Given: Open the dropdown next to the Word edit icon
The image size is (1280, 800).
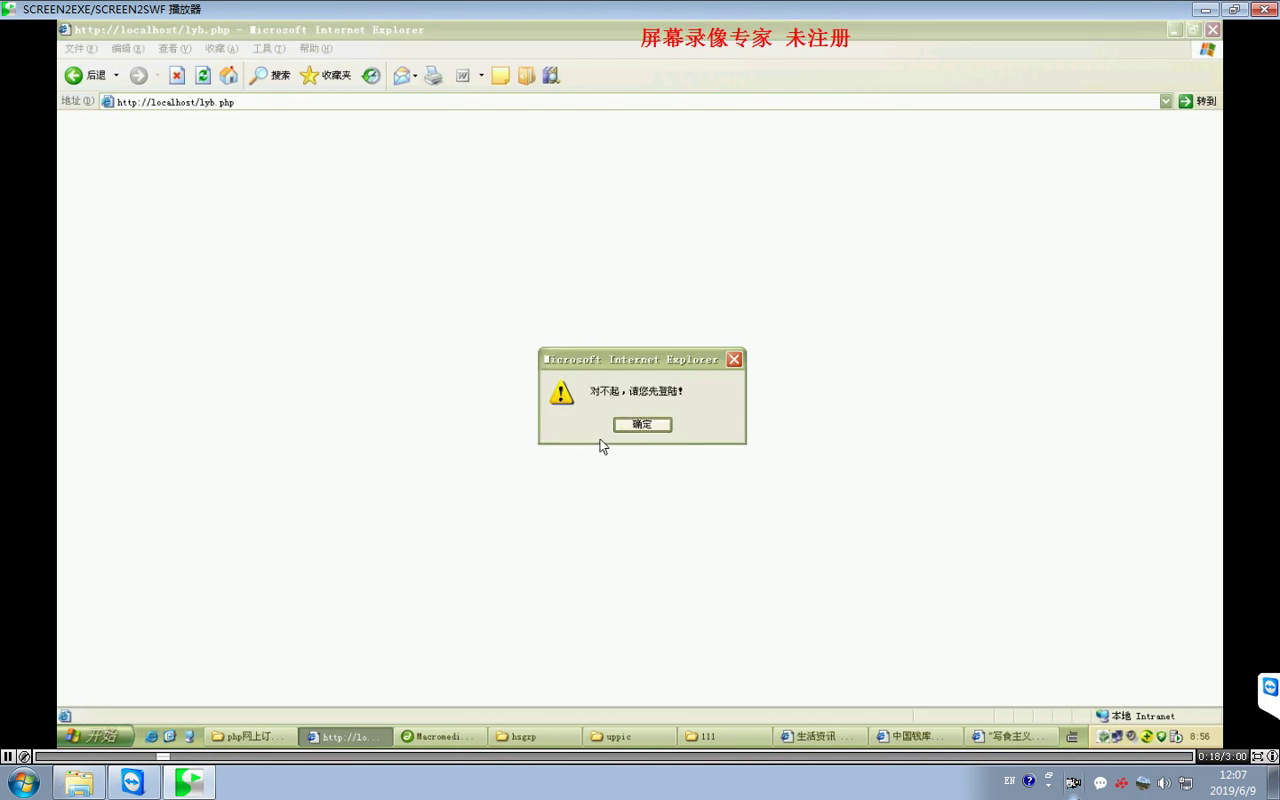Looking at the screenshot, I should coord(481,76).
